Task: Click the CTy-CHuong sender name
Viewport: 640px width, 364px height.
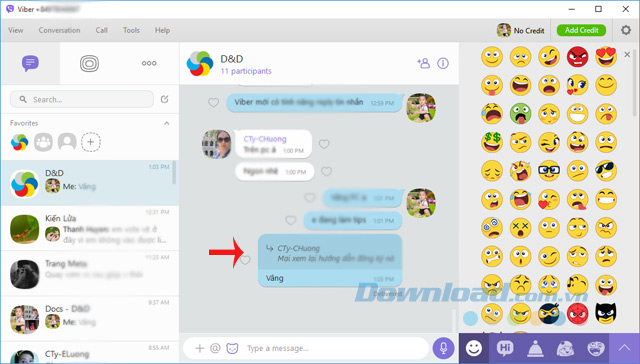Action: (x=265, y=139)
